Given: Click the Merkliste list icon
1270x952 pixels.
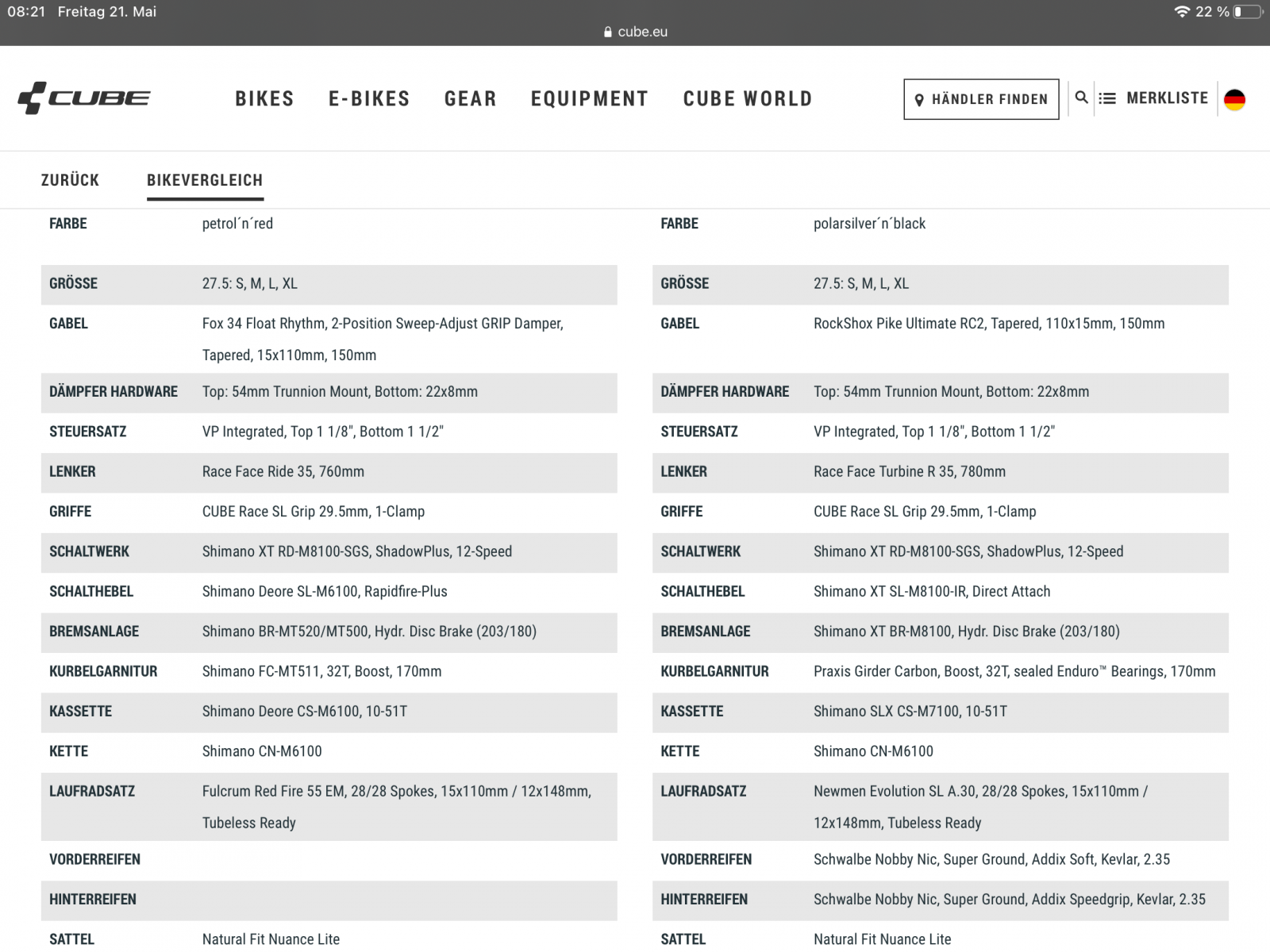Looking at the screenshot, I should [x=1107, y=98].
